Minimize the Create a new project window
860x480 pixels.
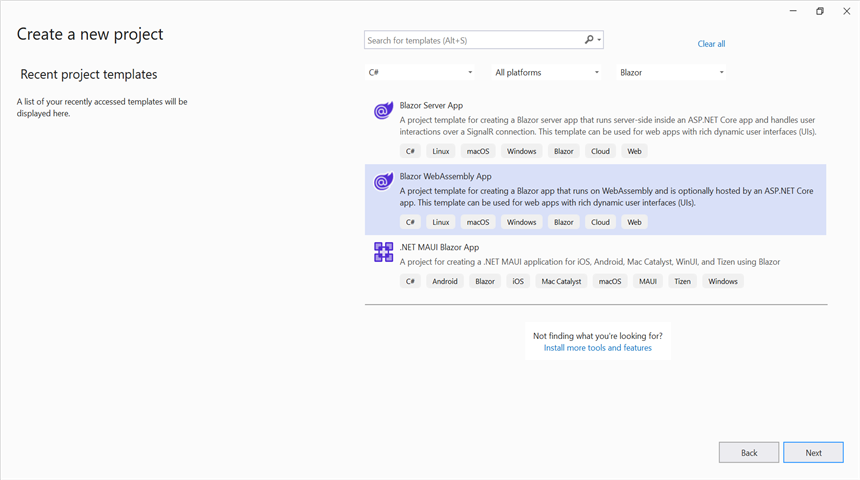793,11
